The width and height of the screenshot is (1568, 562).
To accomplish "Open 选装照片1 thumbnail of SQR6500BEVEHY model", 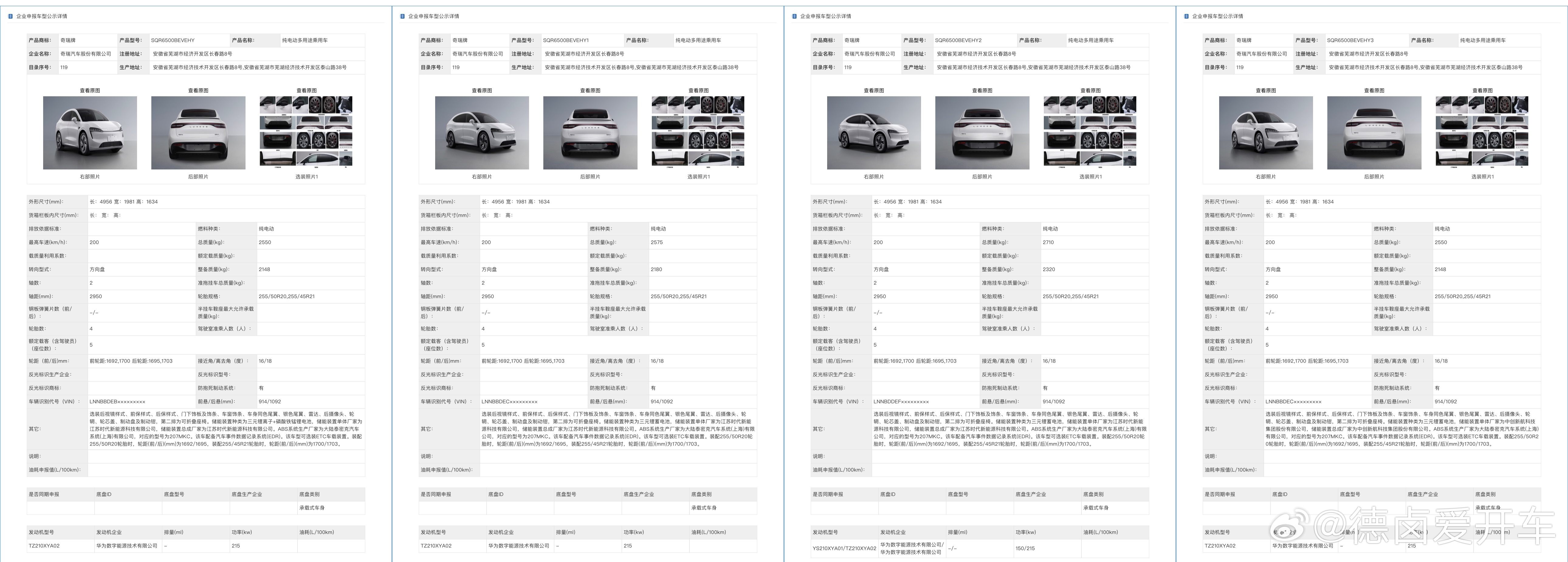I will [x=306, y=131].
